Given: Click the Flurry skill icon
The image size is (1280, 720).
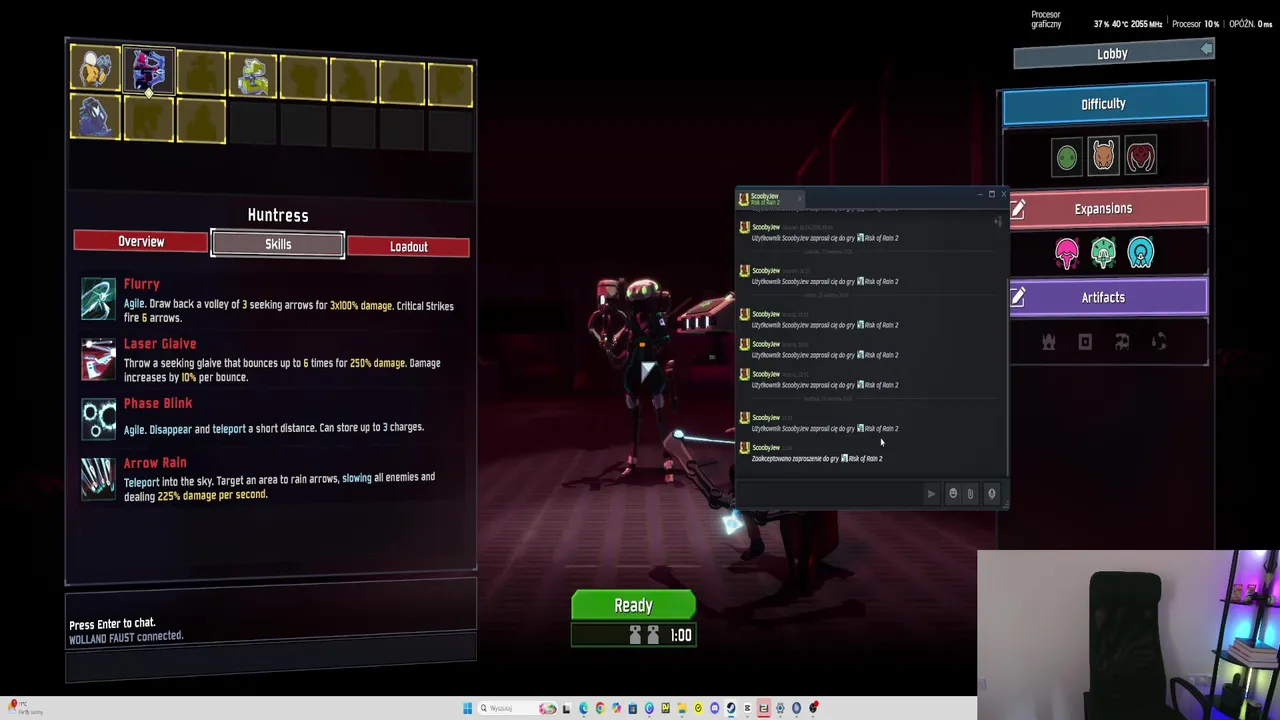Looking at the screenshot, I should click(x=98, y=300).
